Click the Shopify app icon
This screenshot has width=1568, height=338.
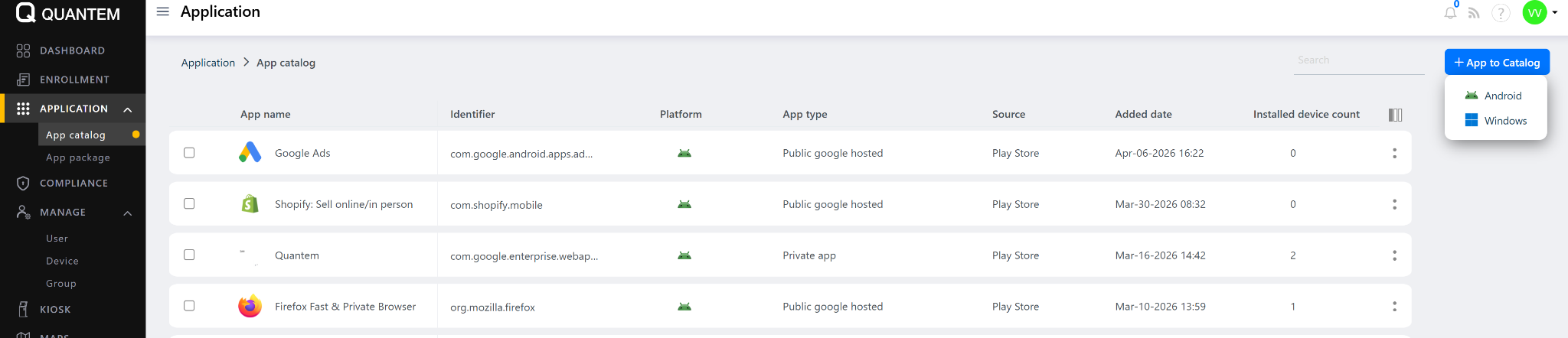[250, 204]
